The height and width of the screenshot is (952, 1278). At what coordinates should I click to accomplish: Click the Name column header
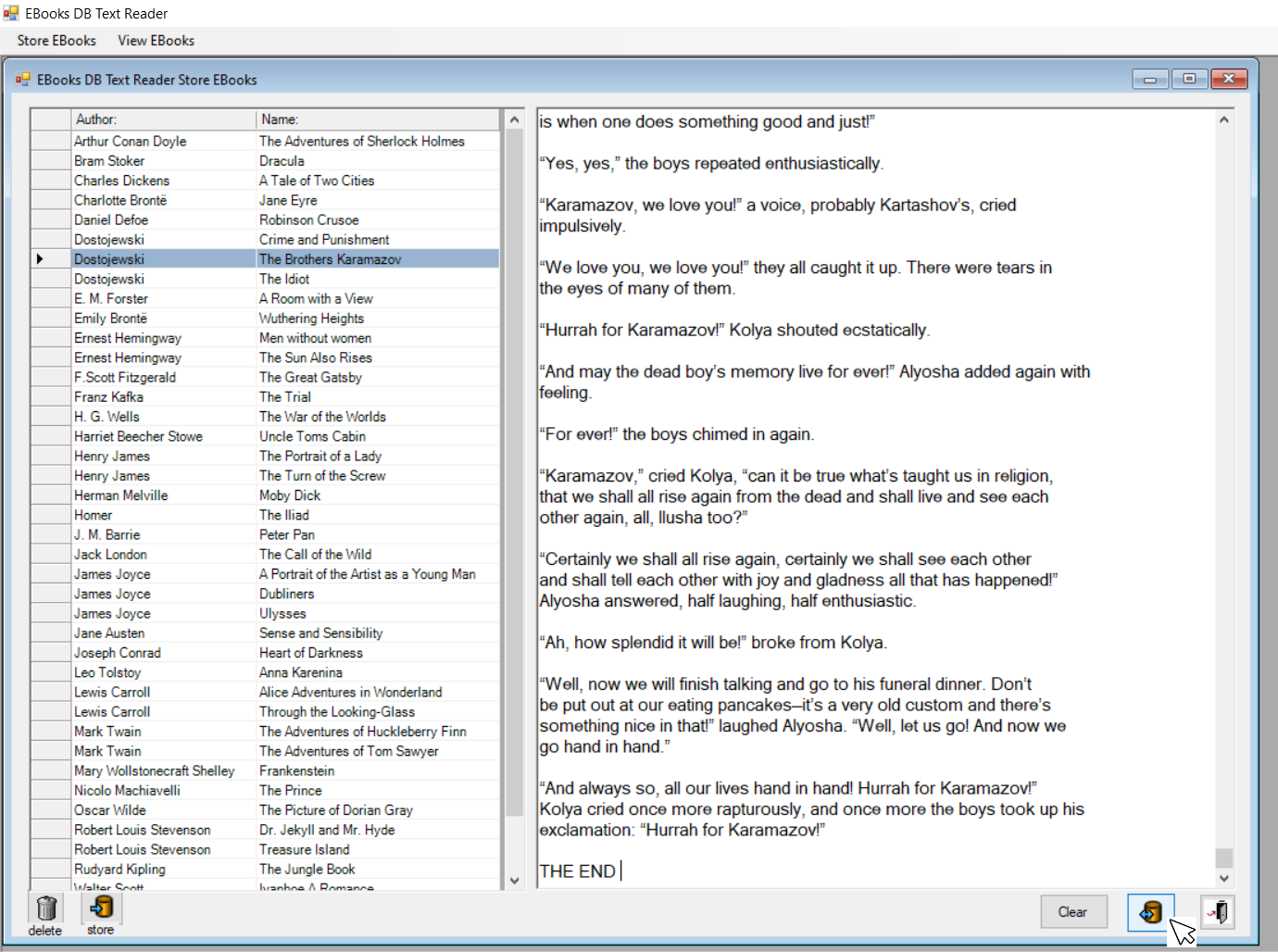pos(379,119)
